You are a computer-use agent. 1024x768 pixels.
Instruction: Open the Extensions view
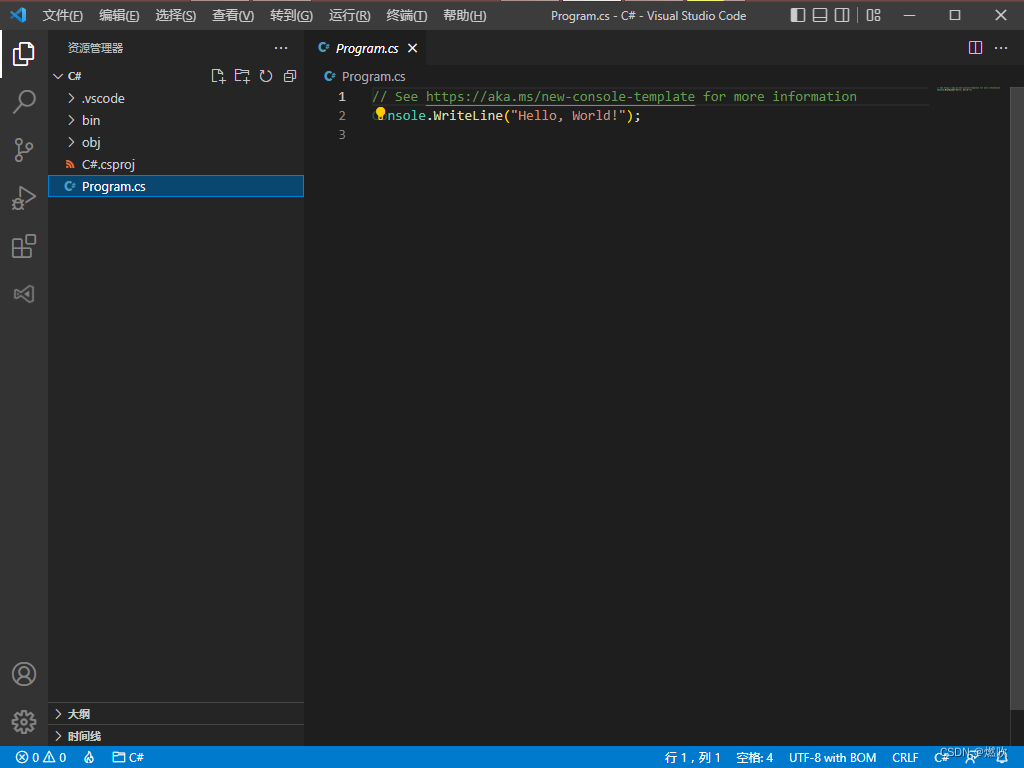(x=24, y=246)
